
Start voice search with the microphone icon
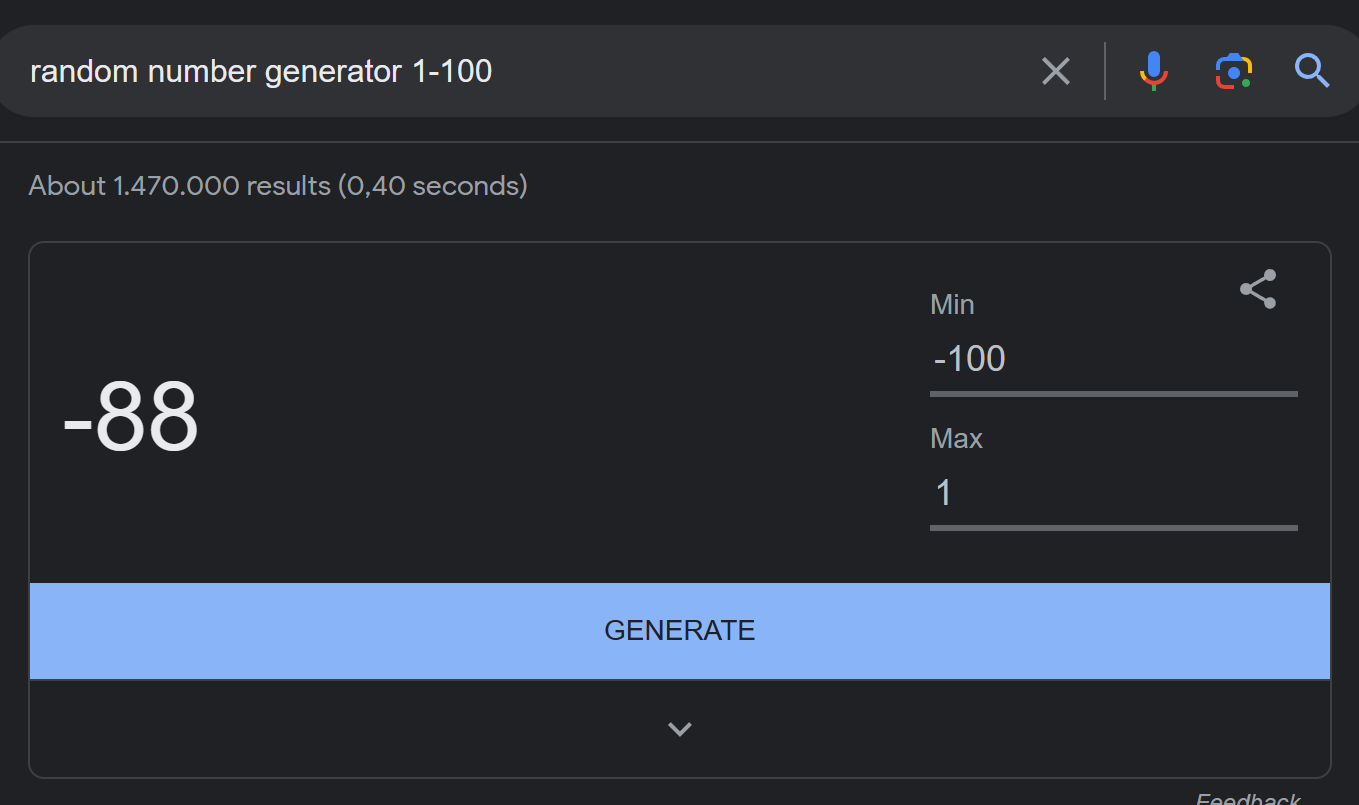(1153, 71)
